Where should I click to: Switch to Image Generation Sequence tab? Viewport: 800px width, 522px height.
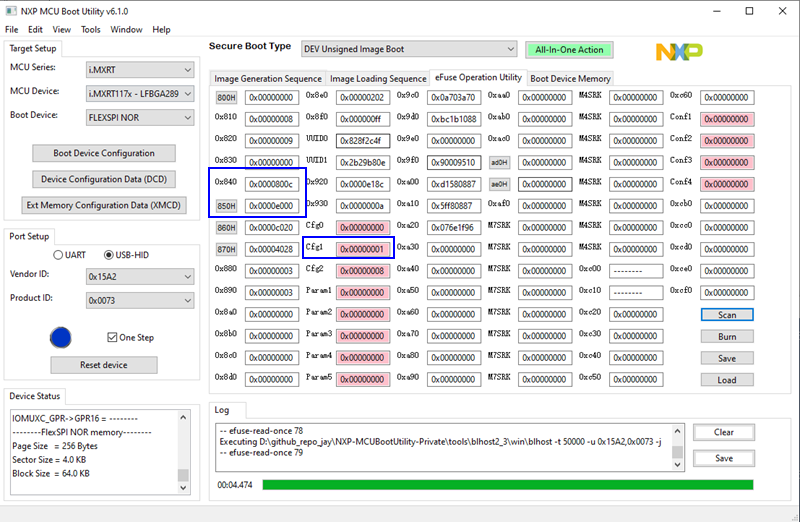[x=268, y=79]
